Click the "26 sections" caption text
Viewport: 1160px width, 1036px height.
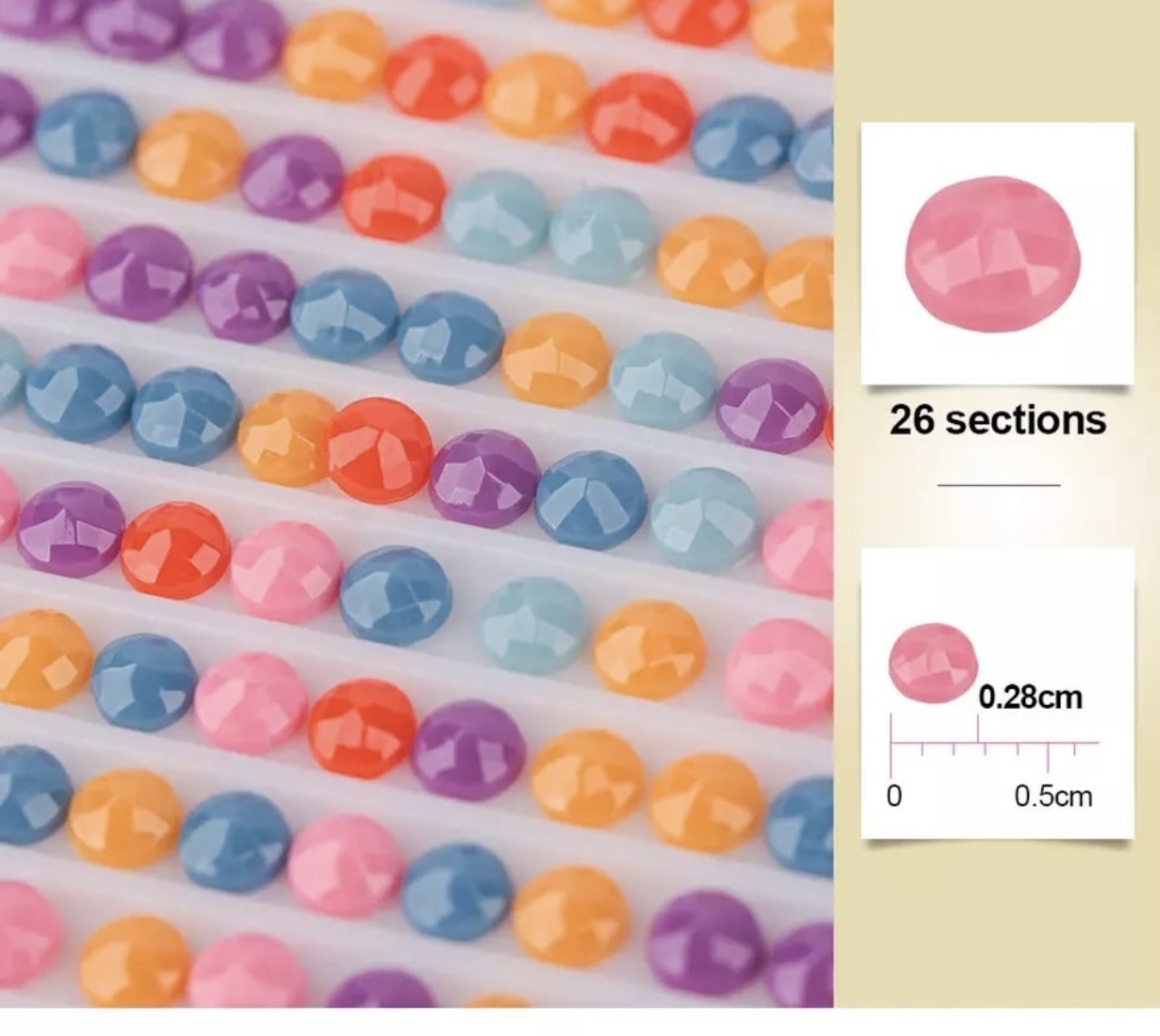[998, 420]
